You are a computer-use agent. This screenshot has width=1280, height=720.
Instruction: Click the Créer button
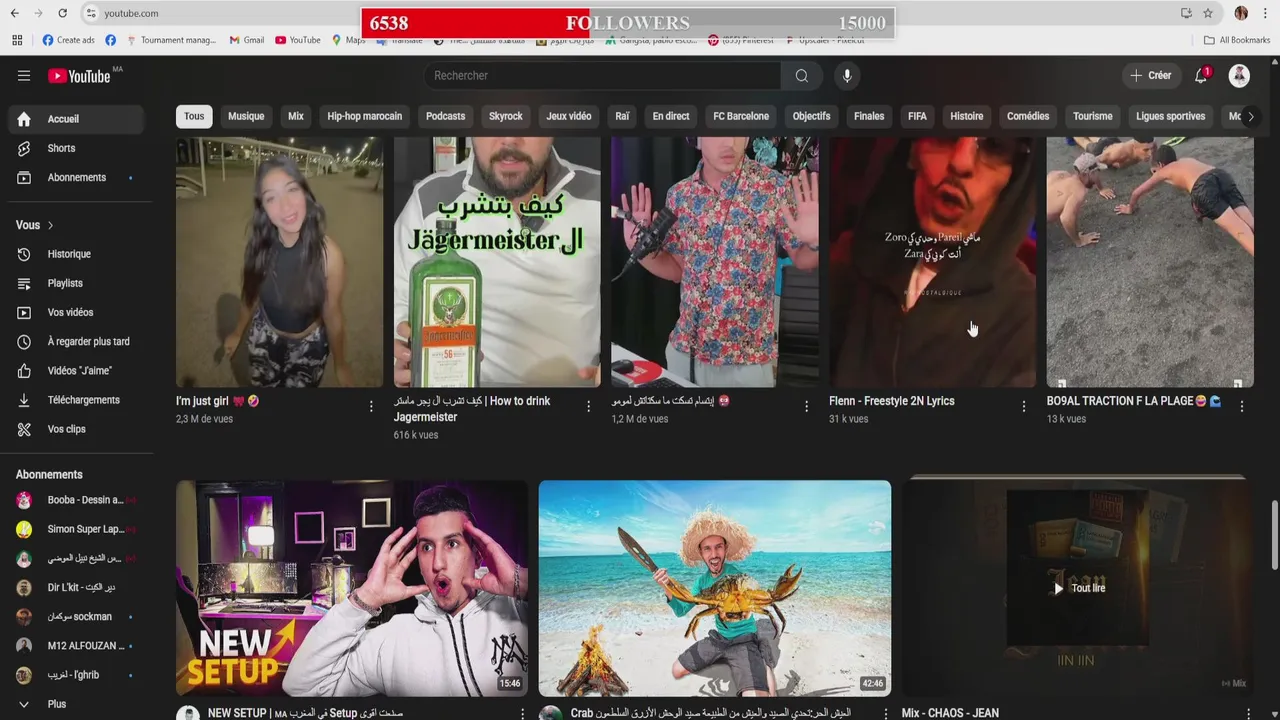click(x=1150, y=76)
